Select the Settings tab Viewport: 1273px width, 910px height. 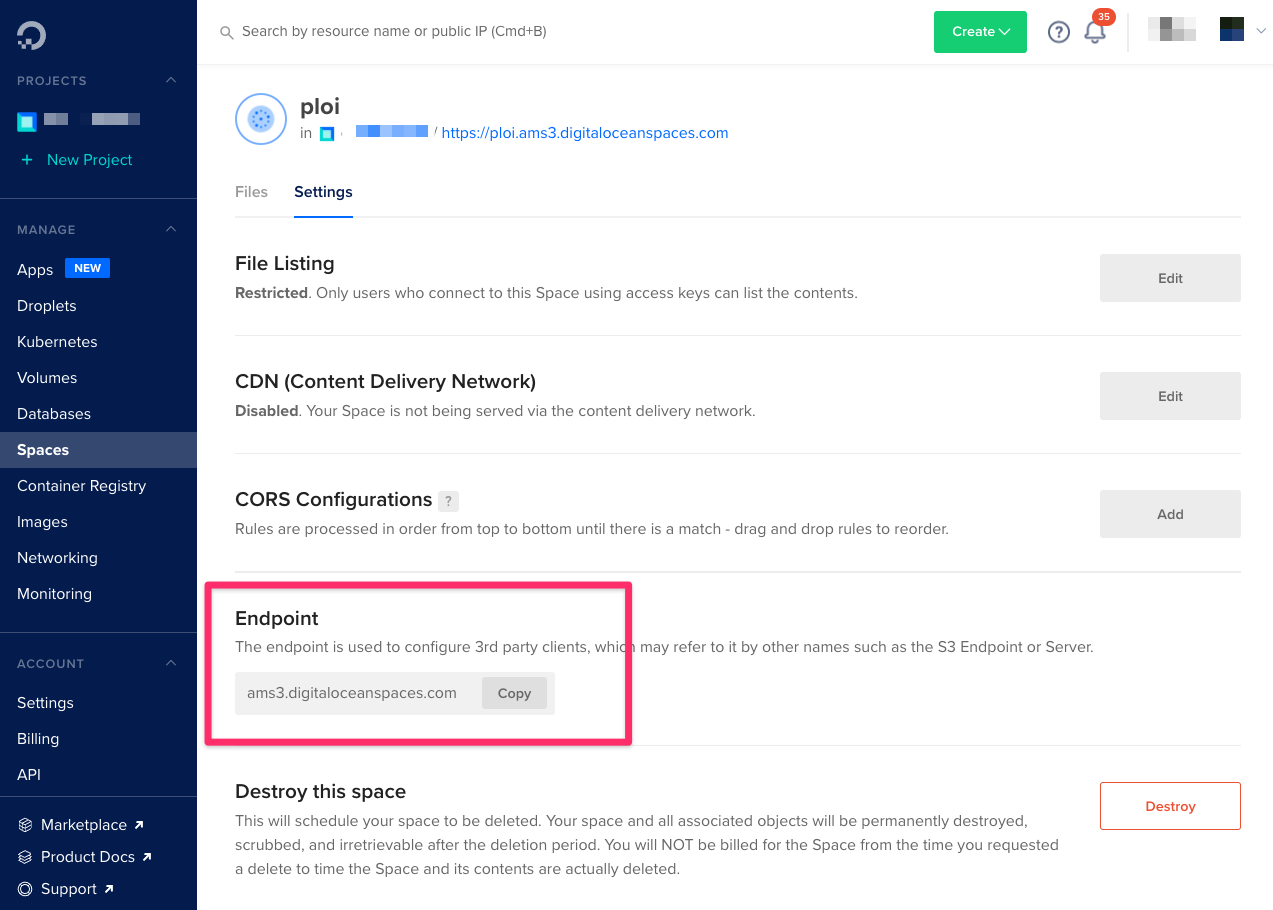click(x=323, y=192)
